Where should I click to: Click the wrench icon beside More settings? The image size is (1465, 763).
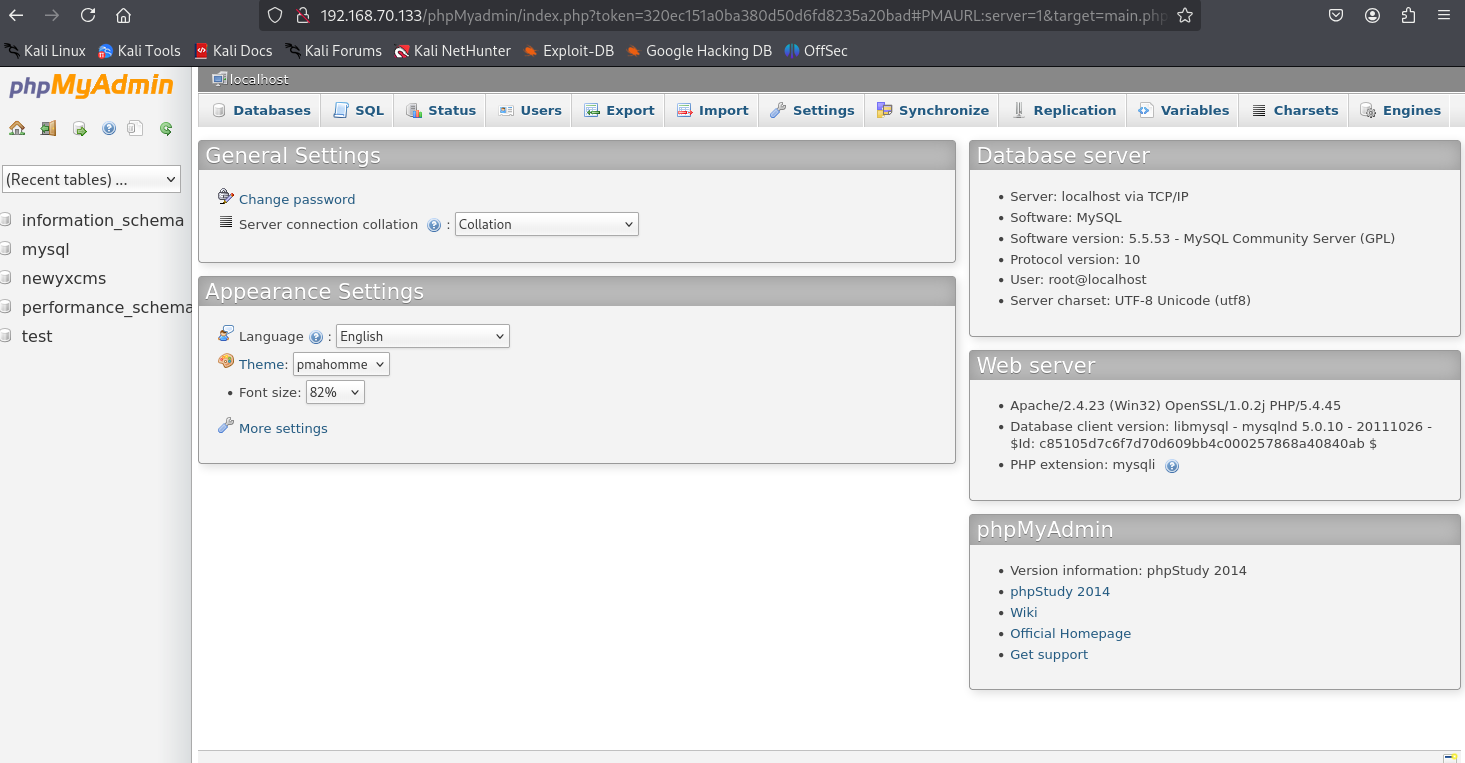pyautogui.click(x=226, y=426)
